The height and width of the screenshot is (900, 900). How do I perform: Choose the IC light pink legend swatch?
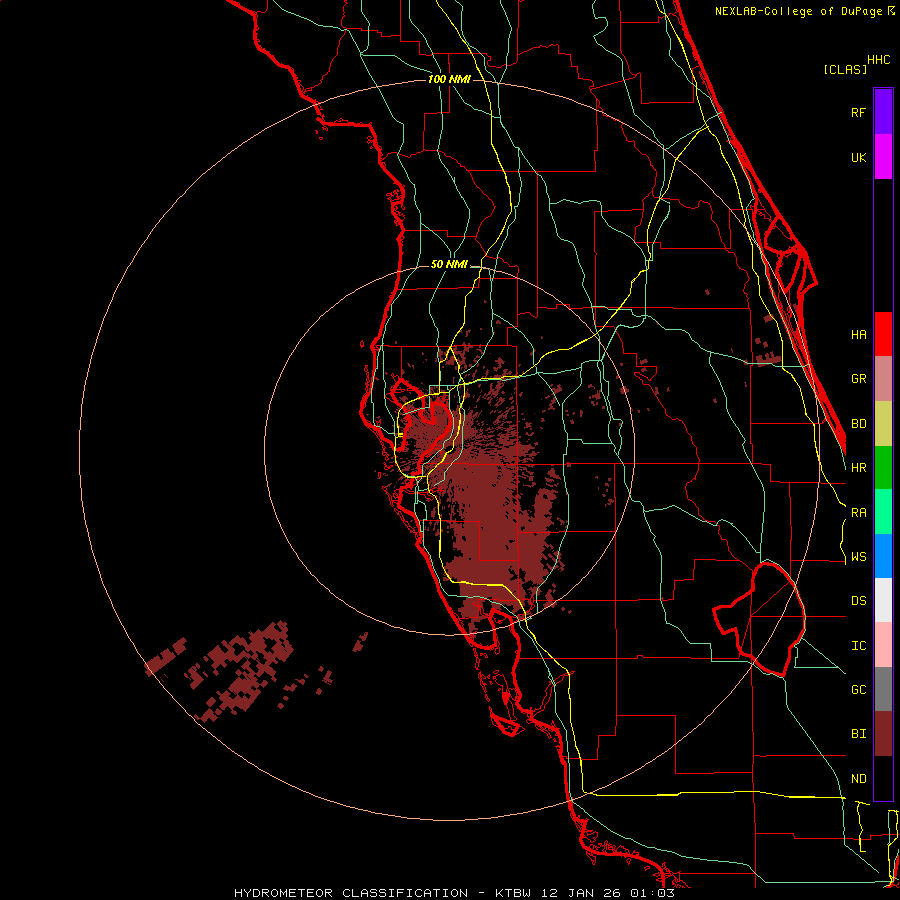click(x=883, y=645)
